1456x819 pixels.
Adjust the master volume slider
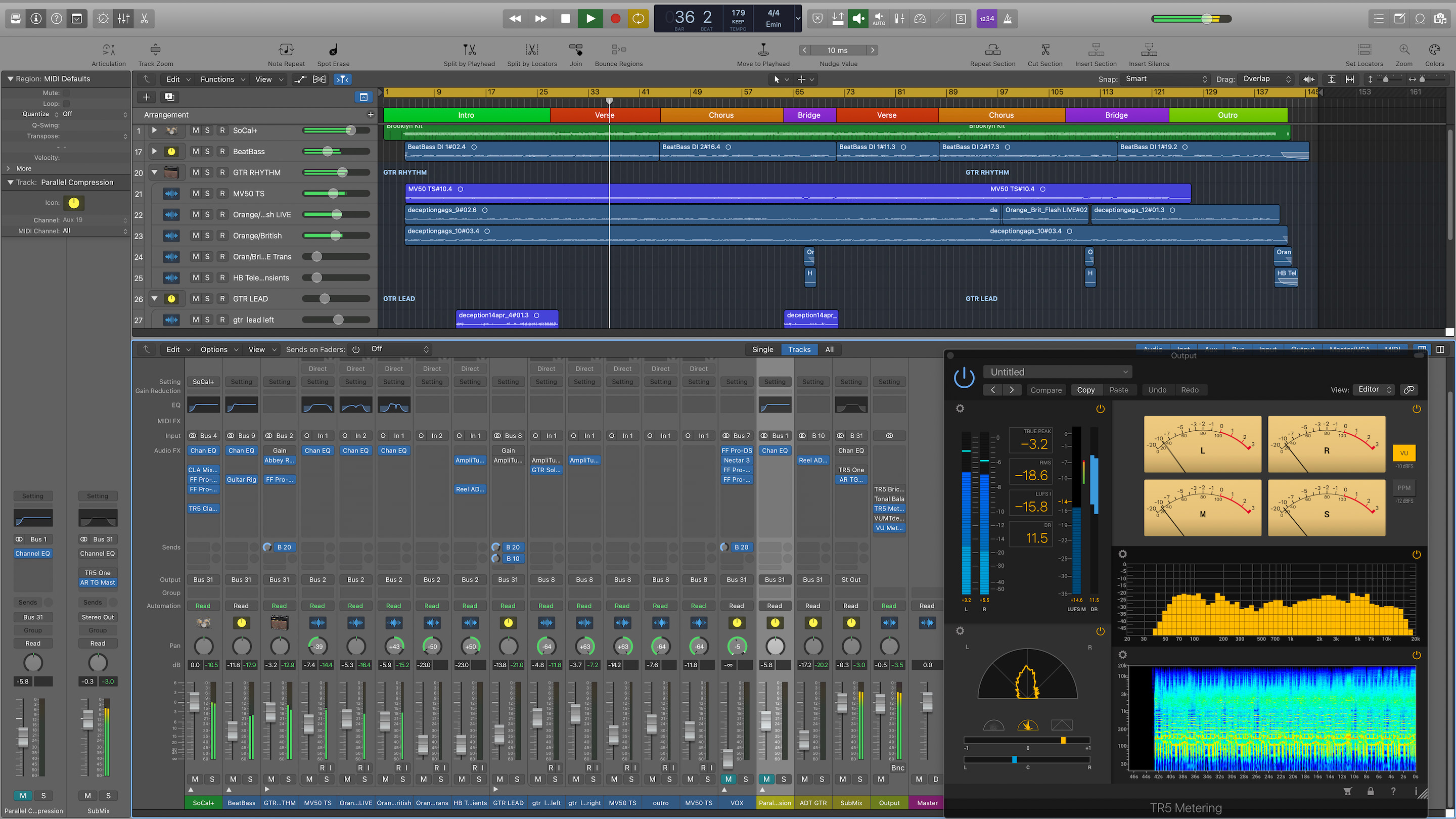pos(1192,19)
